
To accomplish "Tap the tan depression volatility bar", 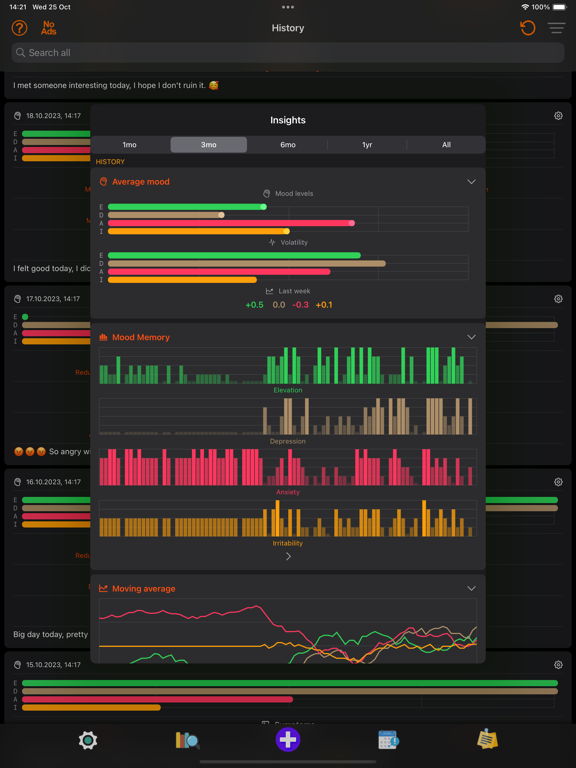I will tap(247, 264).
